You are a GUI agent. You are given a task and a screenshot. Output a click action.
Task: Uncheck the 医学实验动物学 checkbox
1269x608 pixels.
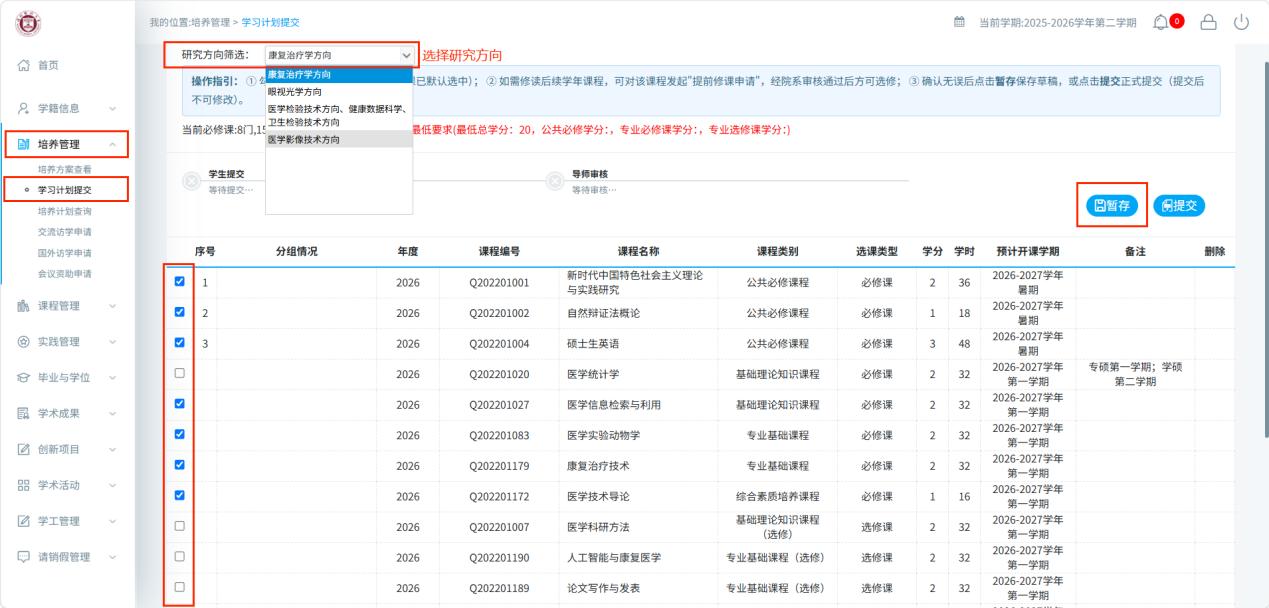coord(179,434)
